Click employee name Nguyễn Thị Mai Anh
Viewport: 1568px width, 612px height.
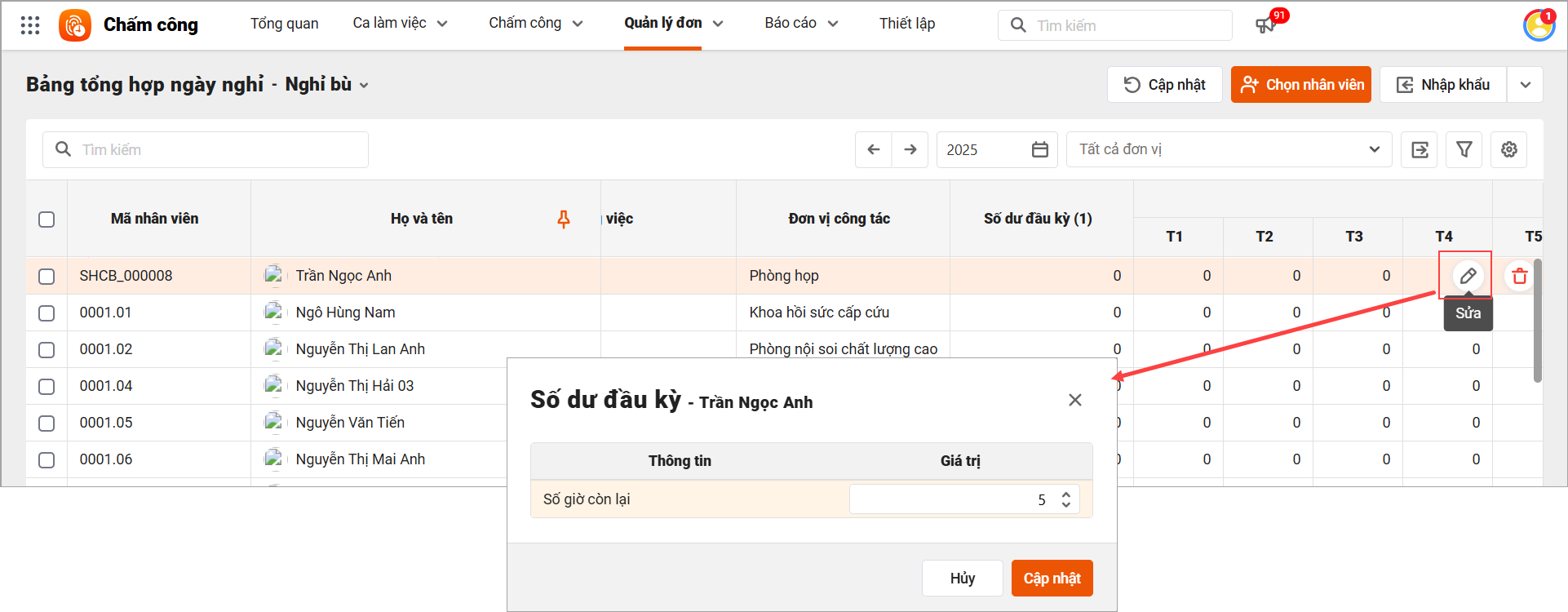point(360,459)
